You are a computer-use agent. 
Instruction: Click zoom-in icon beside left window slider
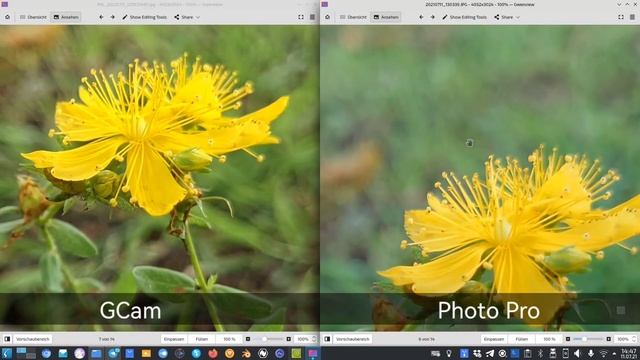click(x=289, y=339)
